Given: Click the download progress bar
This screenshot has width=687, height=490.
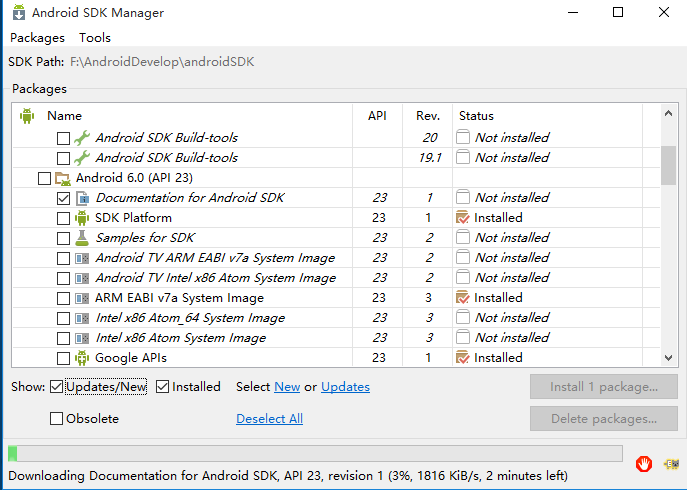Looking at the screenshot, I should pyautogui.click(x=315, y=454).
